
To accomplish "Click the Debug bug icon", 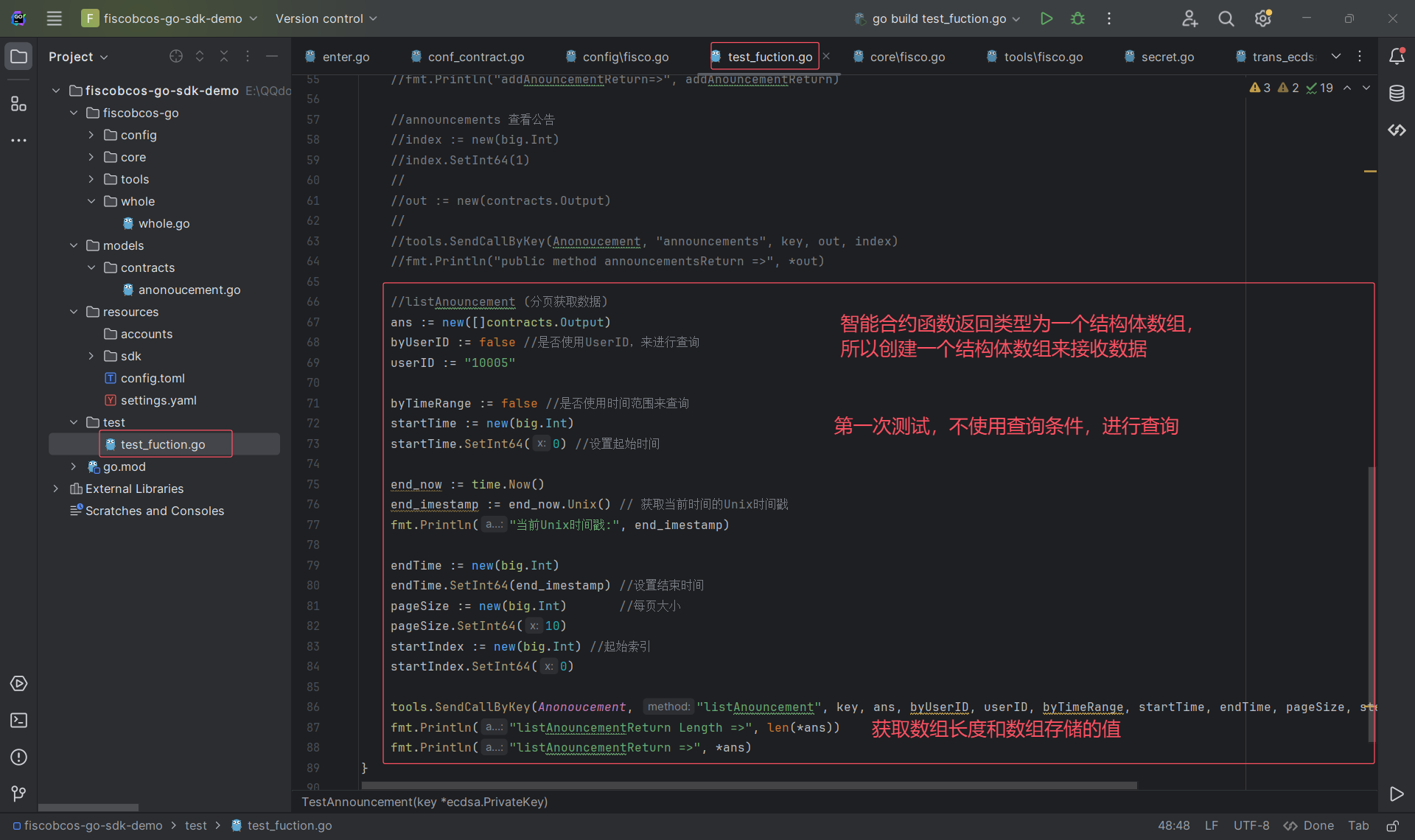I will point(1077,18).
